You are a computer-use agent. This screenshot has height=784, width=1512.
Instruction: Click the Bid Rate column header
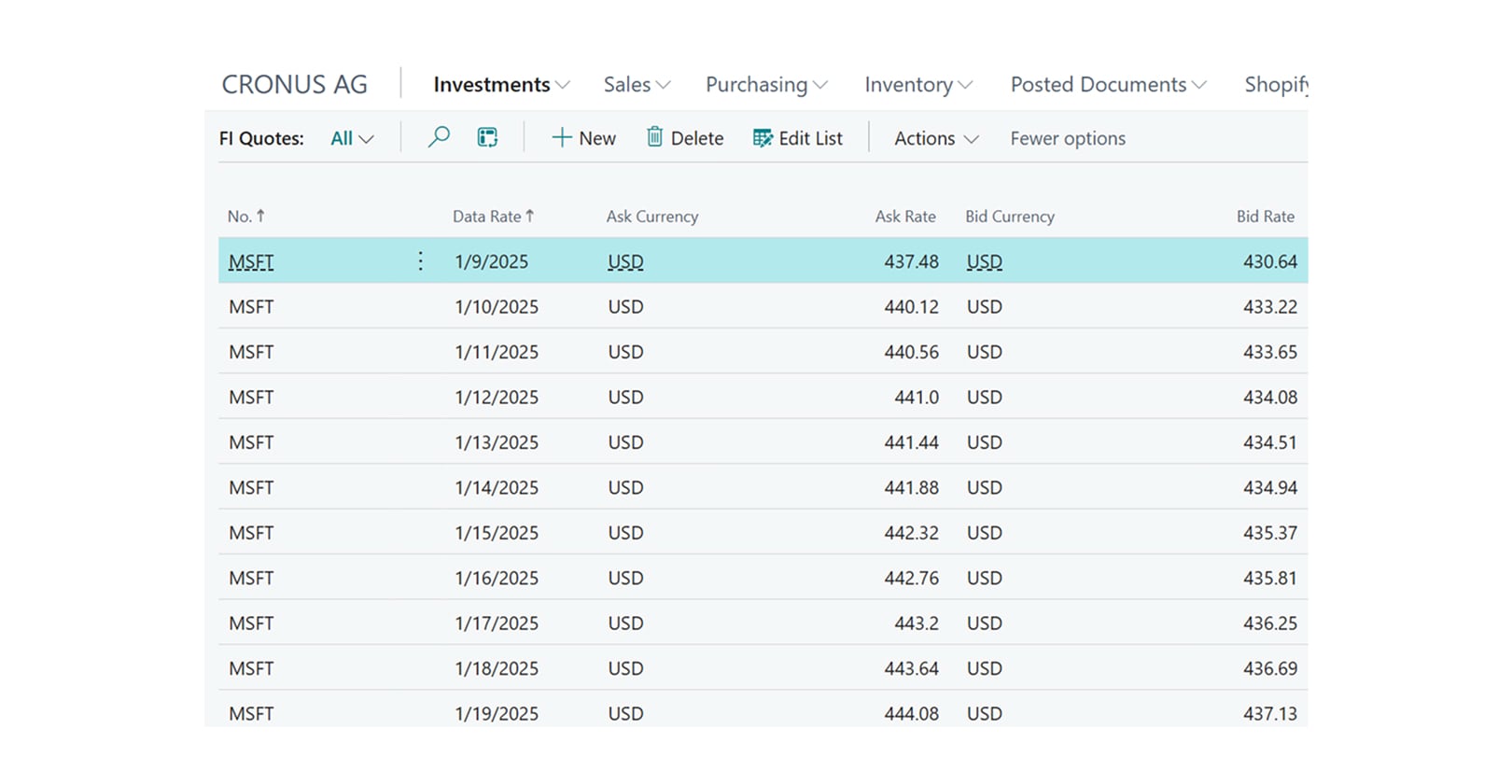point(1266,217)
